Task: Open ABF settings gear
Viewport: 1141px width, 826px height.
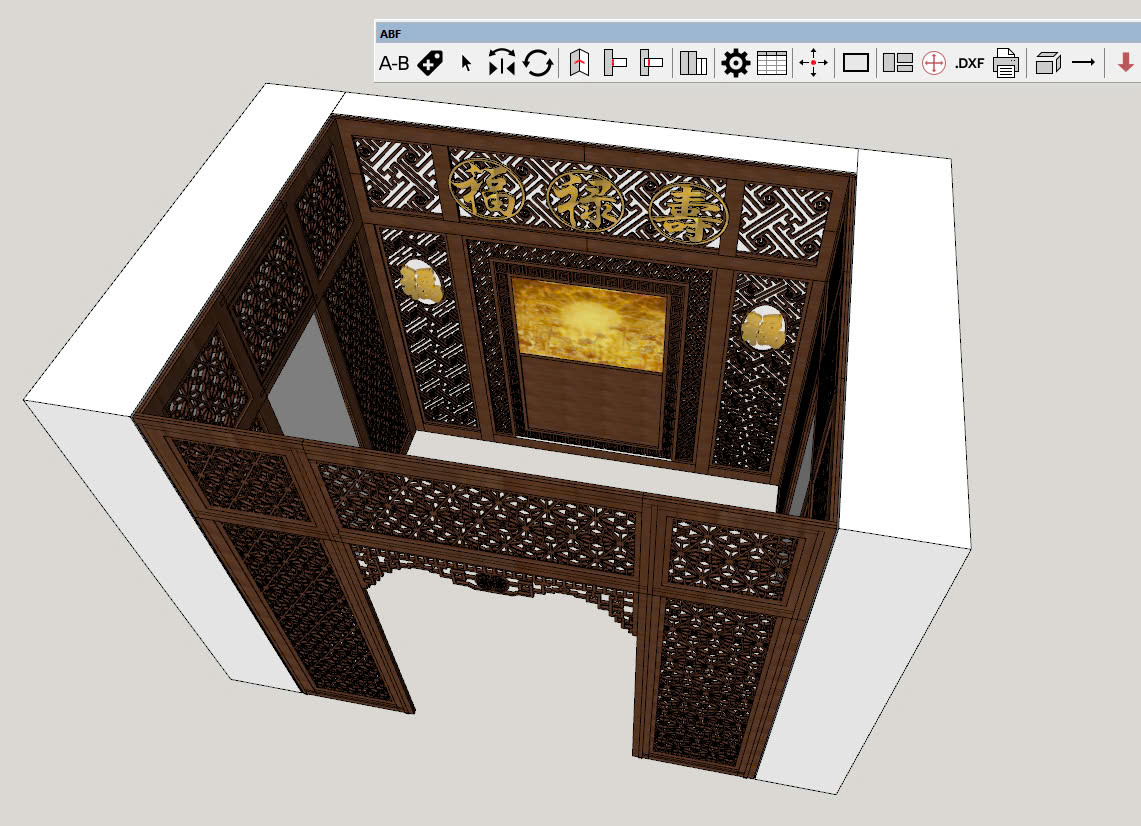Action: (736, 64)
